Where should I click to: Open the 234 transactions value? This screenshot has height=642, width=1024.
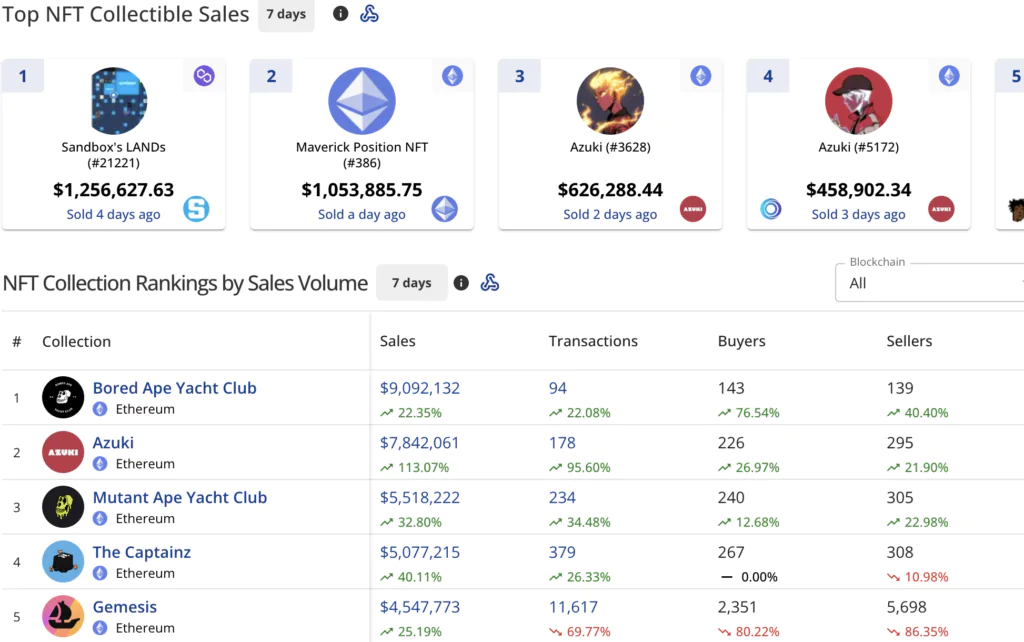(x=562, y=498)
